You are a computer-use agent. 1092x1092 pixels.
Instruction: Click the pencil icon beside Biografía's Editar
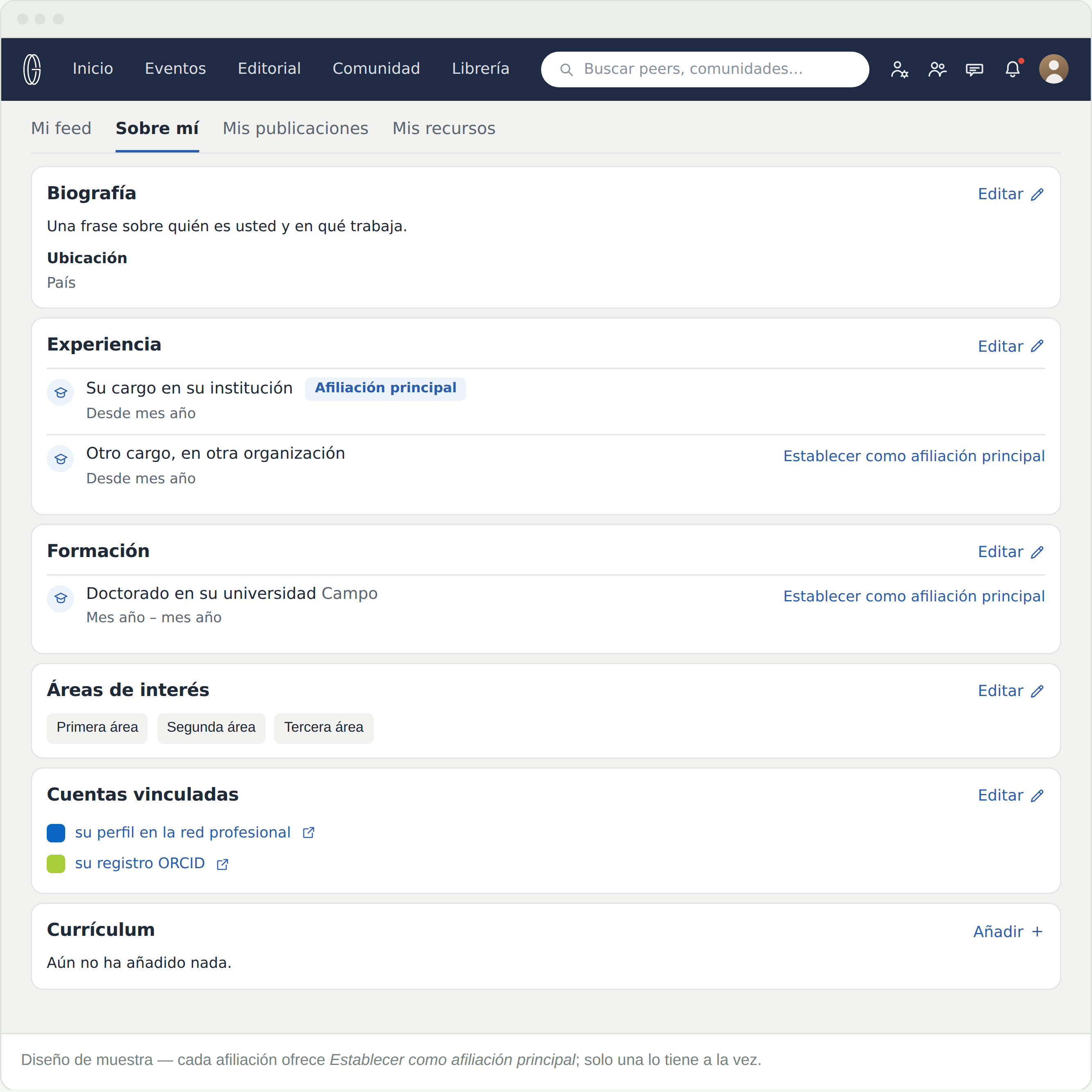[x=1037, y=194]
